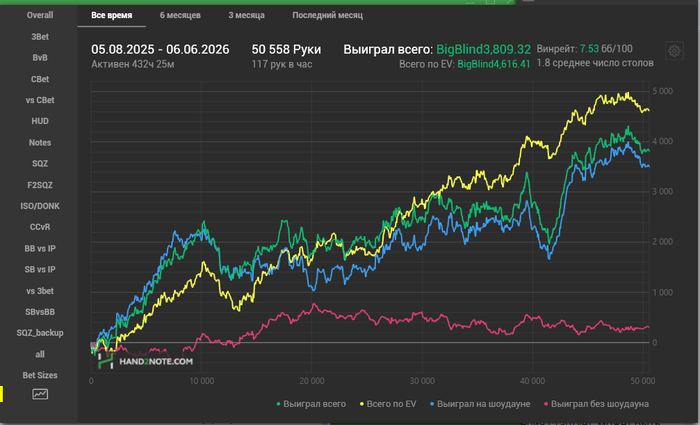Open vs CBet stats section
Screen dimensions: 700x425
point(40,100)
